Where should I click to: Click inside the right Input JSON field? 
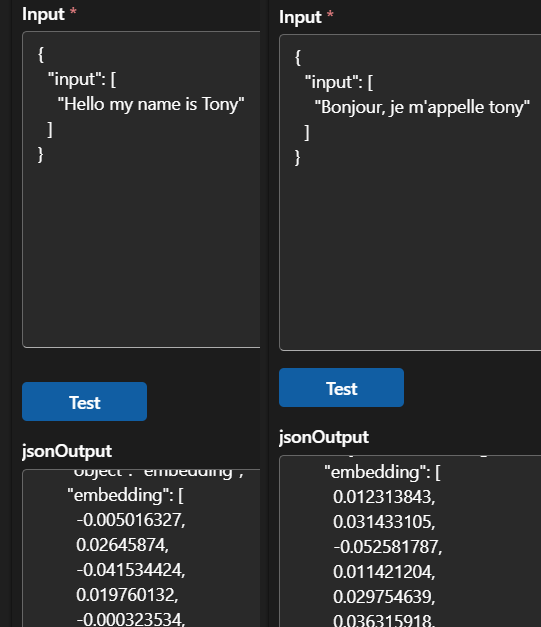[410, 192]
